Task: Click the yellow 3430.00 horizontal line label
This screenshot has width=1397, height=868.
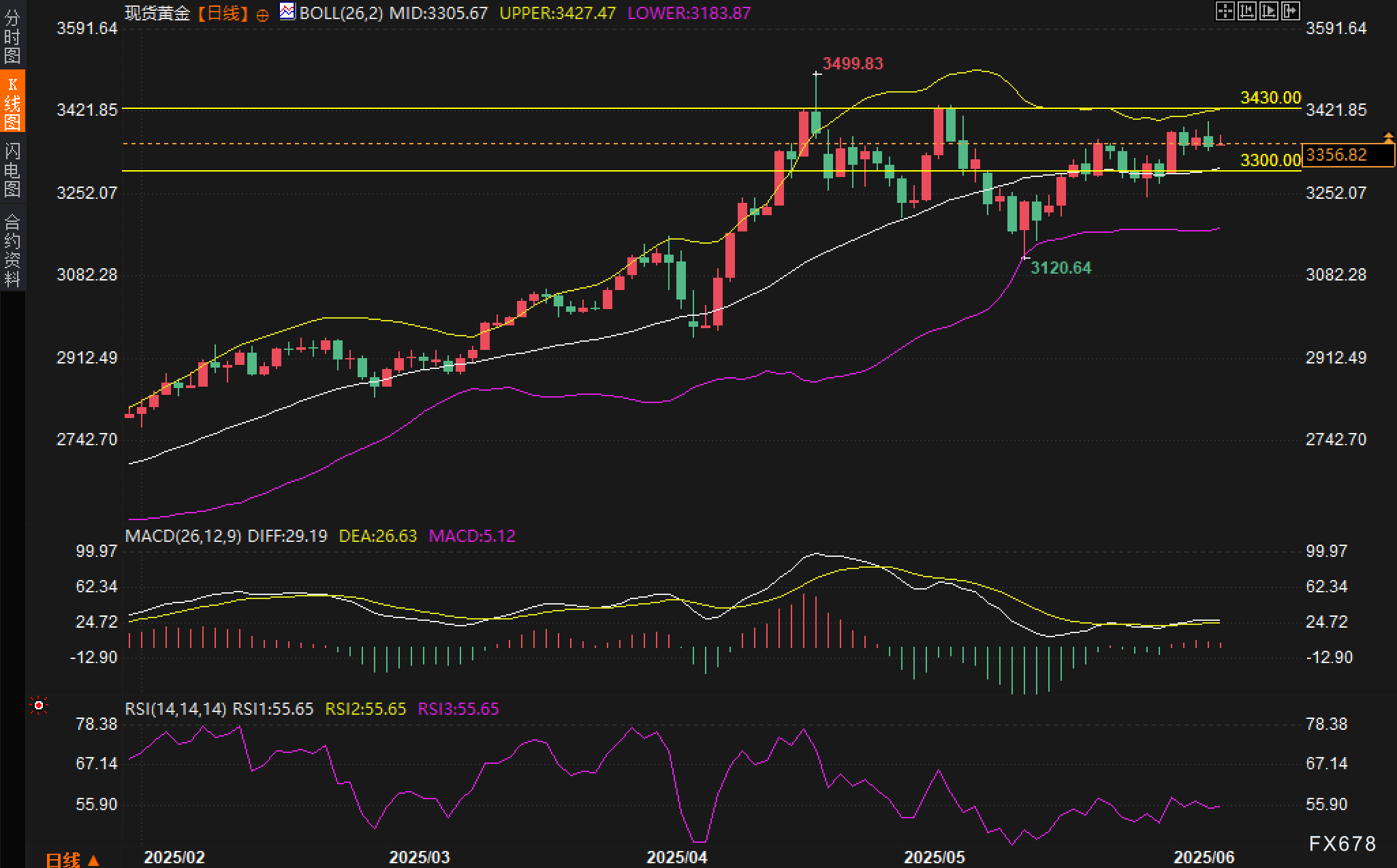Action: point(1270,97)
